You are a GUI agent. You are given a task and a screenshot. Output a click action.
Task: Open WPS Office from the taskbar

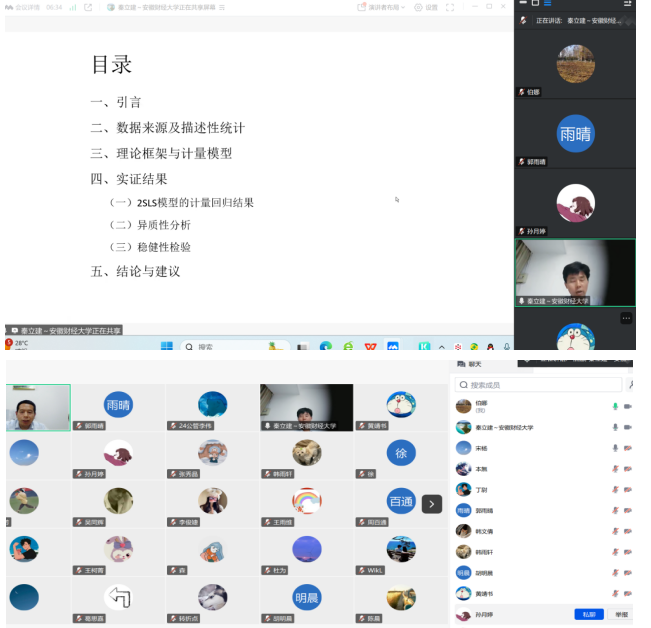(370, 347)
